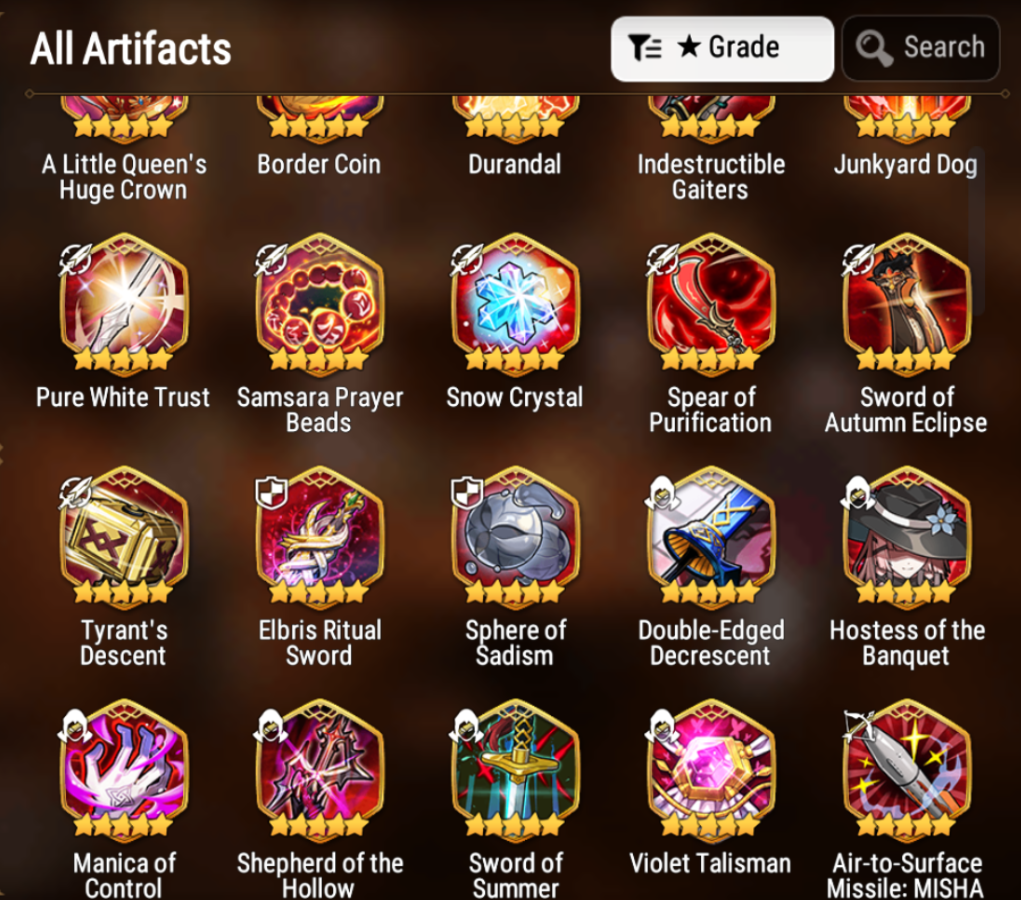Choose the Manica of Control artifact

coord(124,770)
